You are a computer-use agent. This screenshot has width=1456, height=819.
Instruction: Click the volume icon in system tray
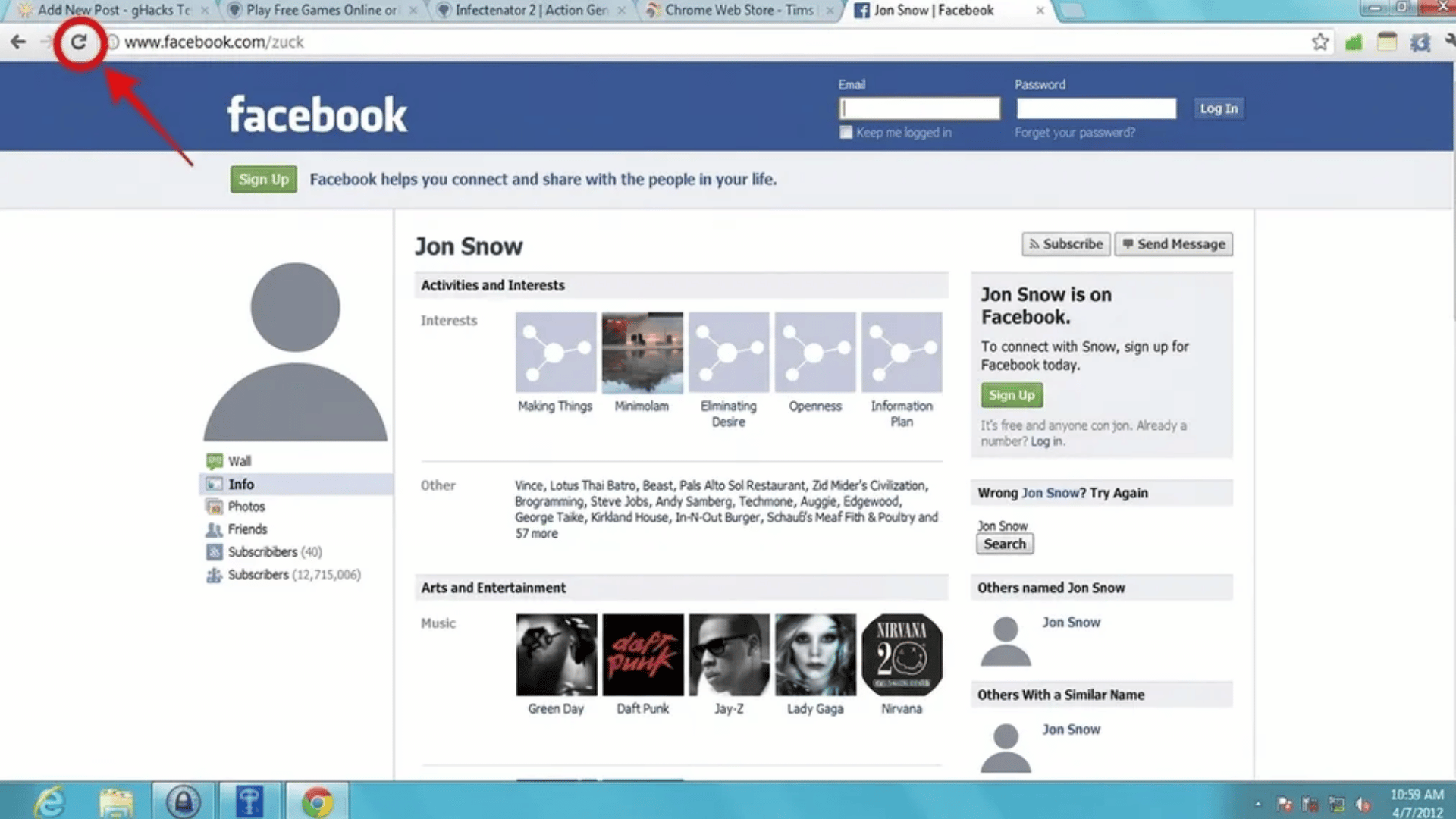1363,804
